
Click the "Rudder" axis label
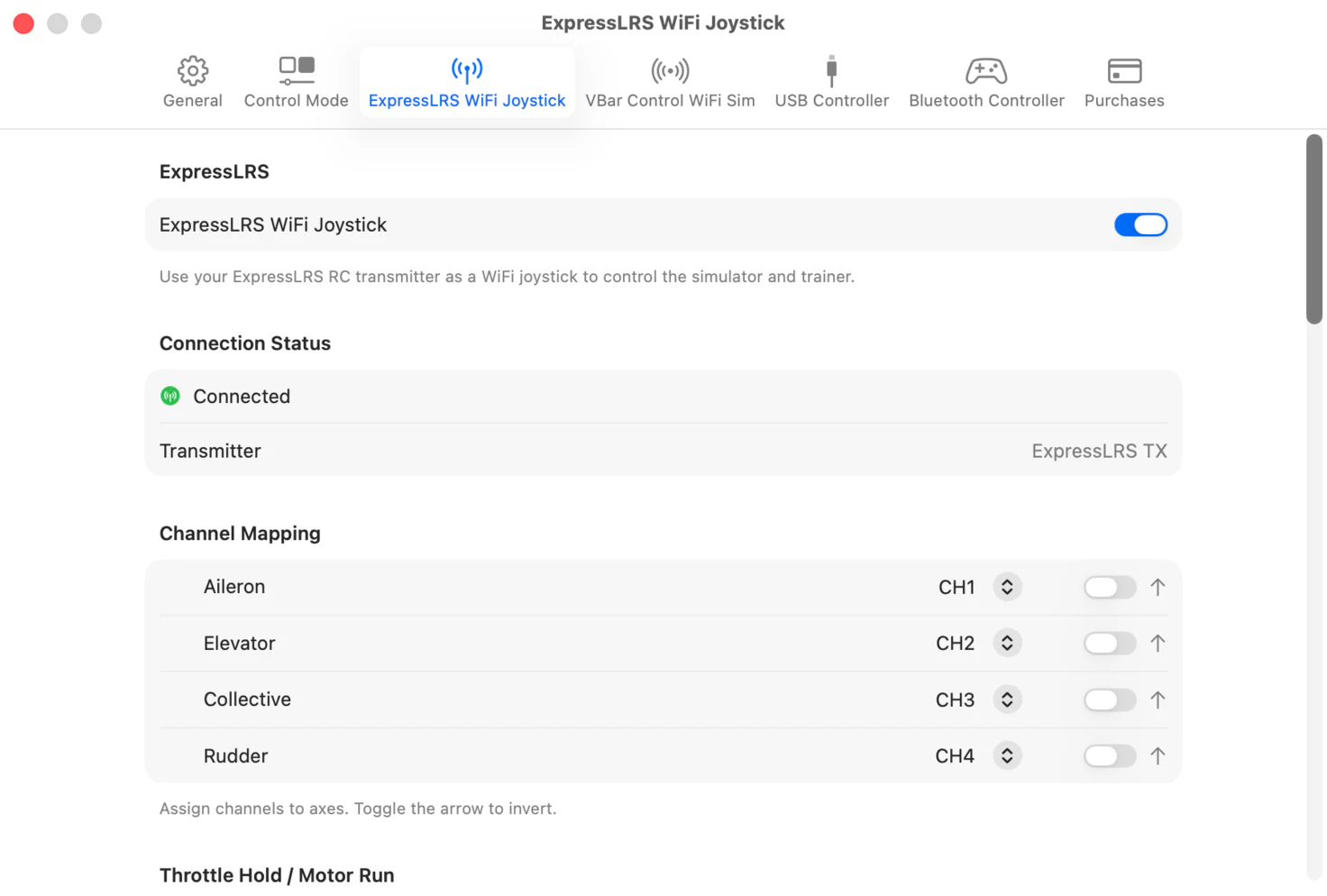[x=235, y=756]
